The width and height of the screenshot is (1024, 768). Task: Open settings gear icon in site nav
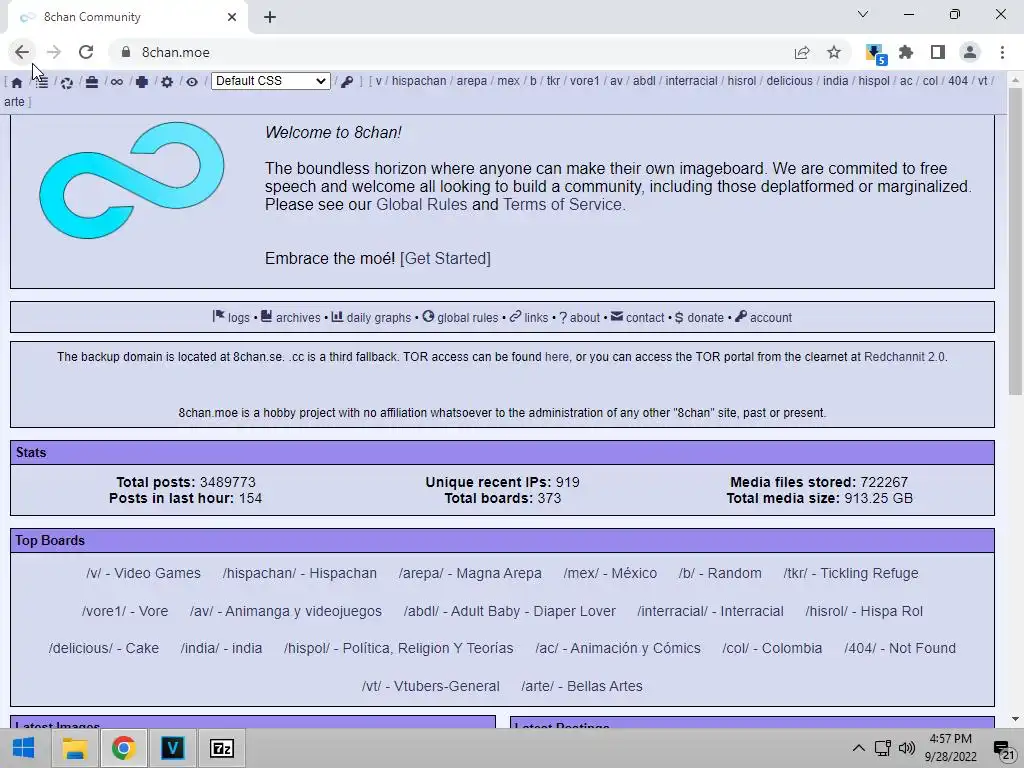(x=167, y=82)
